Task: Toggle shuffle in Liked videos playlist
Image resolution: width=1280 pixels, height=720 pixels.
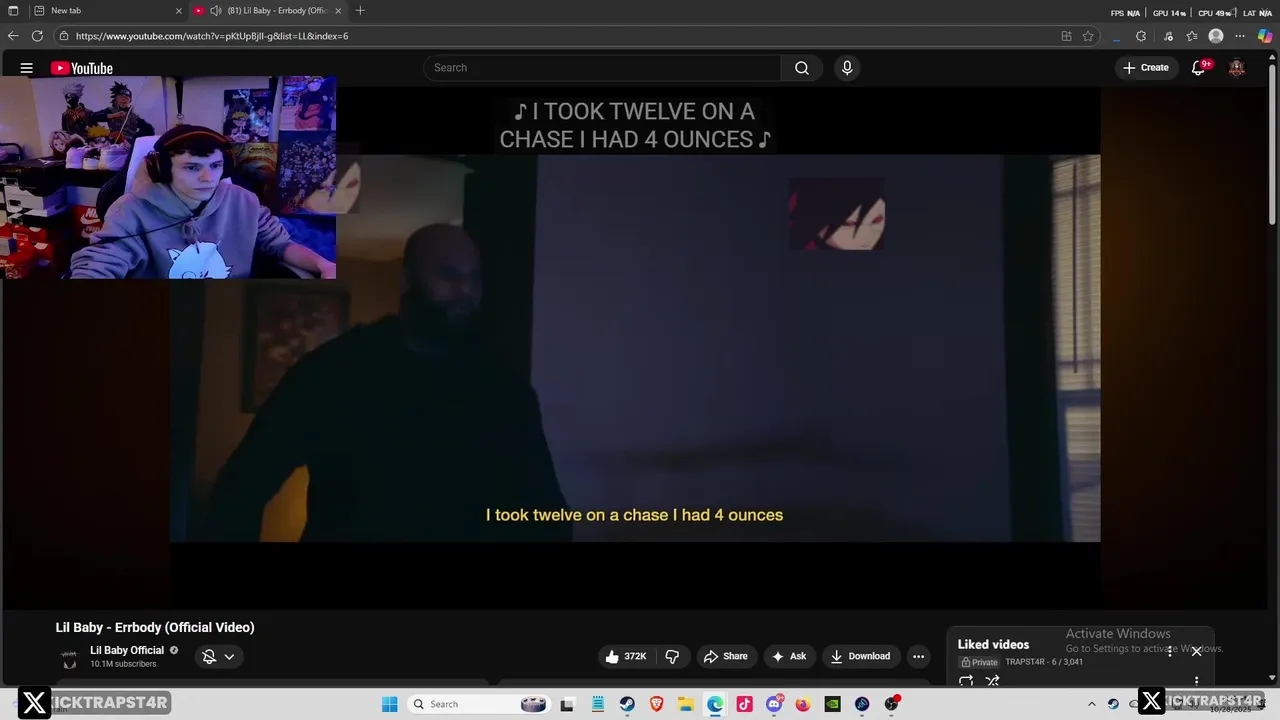Action: pyautogui.click(x=993, y=681)
